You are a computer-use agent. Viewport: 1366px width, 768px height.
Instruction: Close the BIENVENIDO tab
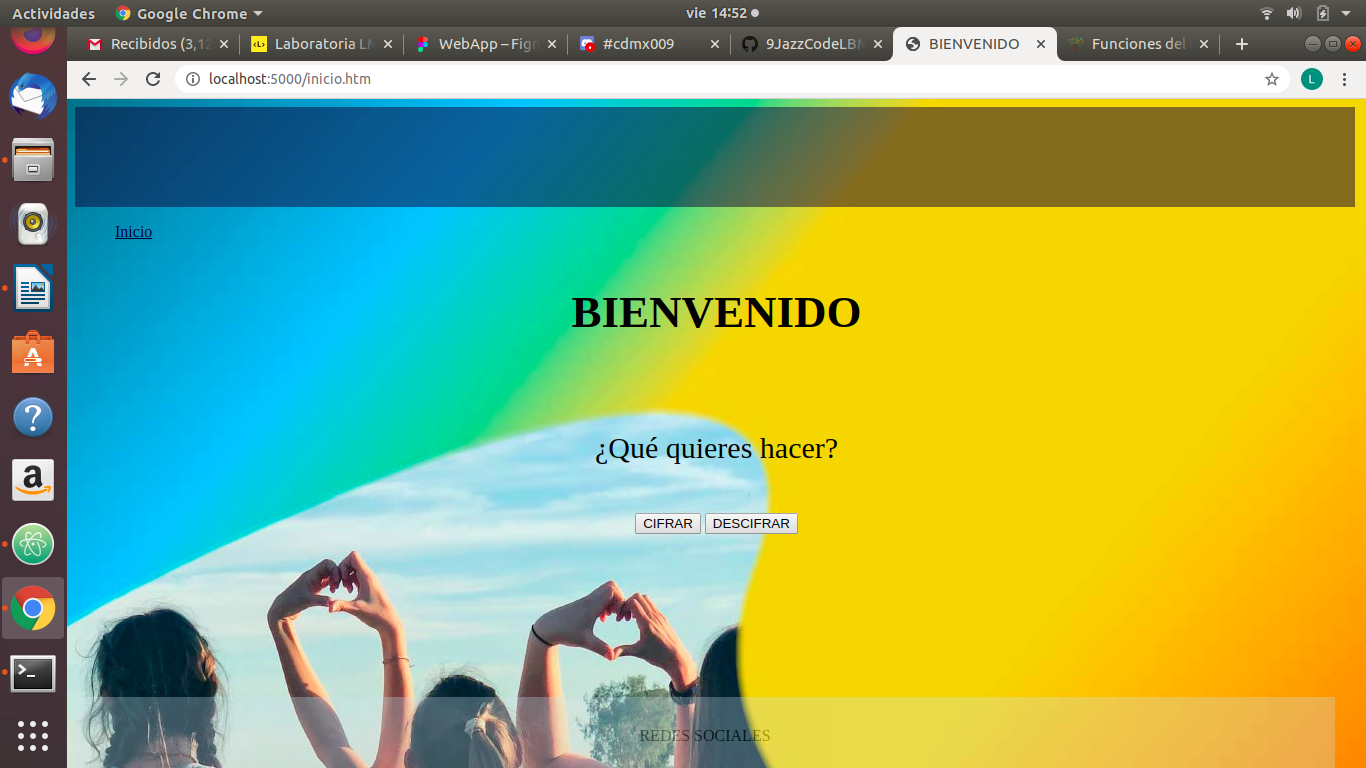(1041, 44)
